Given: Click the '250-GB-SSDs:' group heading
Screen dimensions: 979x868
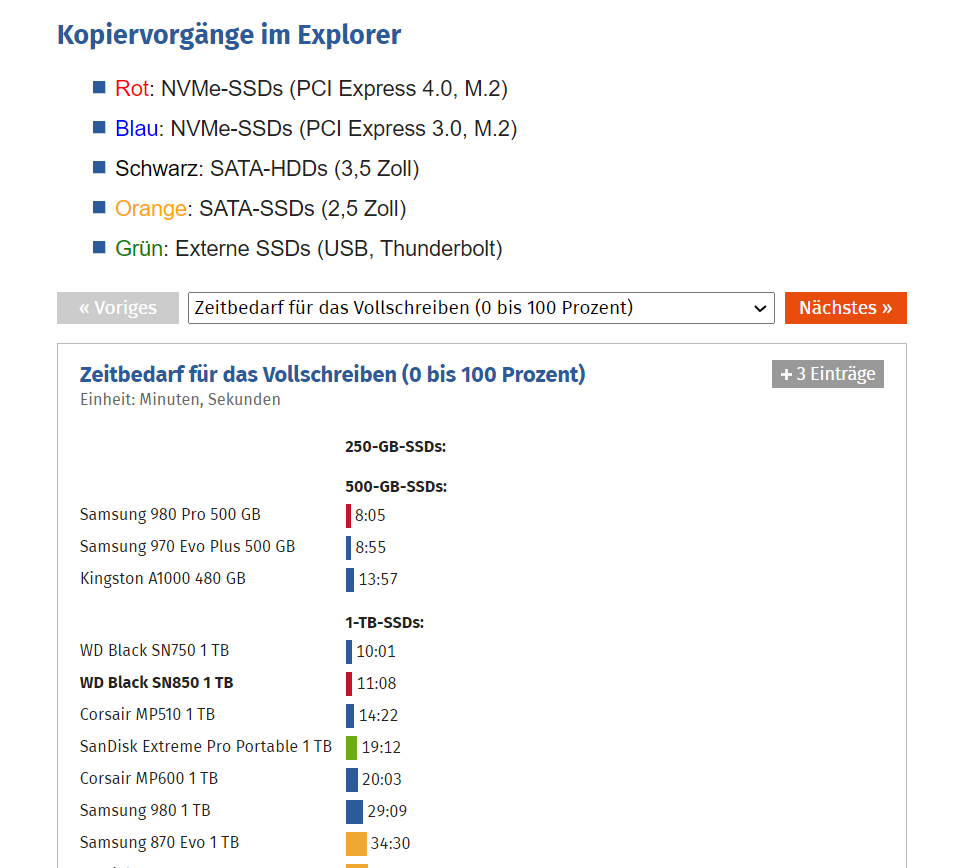Looking at the screenshot, I should coord(396,447).
